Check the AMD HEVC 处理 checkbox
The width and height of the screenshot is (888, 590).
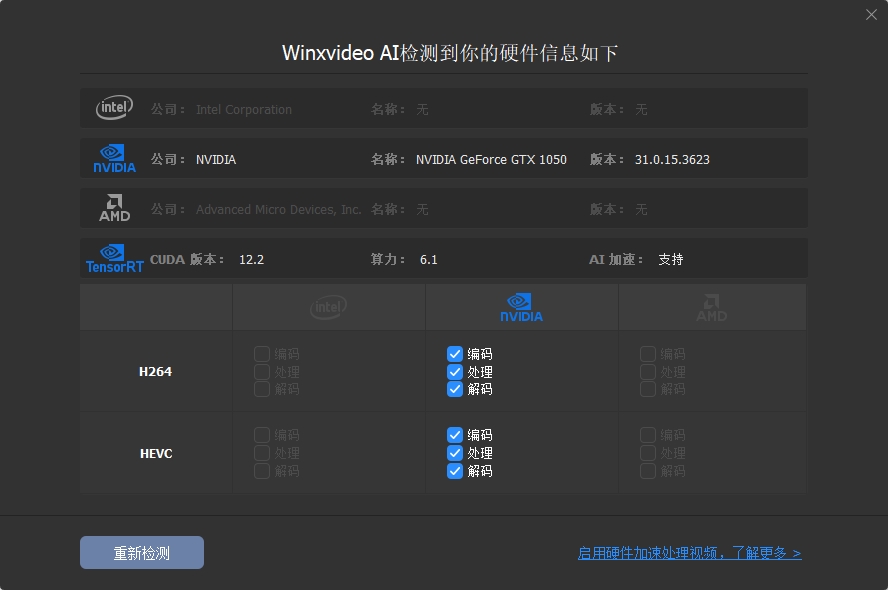648,453
